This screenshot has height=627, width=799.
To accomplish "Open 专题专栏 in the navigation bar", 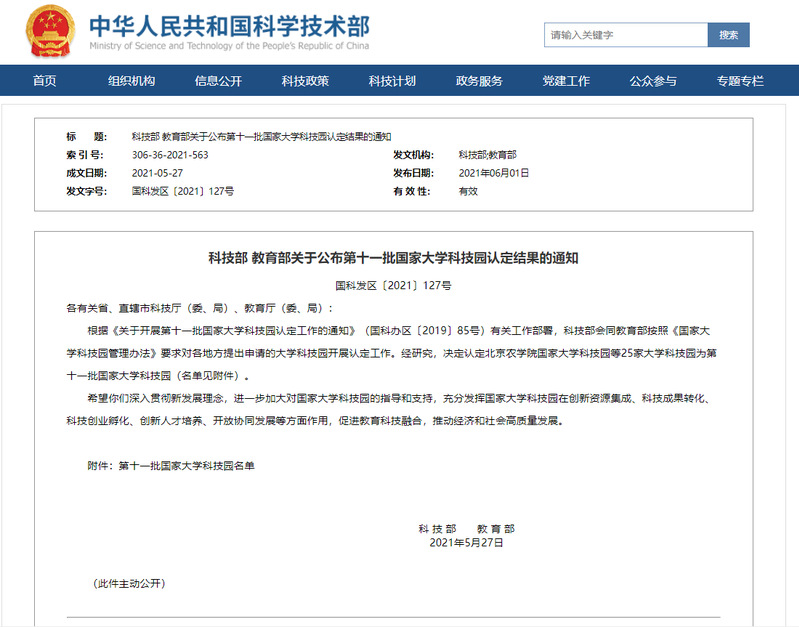I will (740, 81).
